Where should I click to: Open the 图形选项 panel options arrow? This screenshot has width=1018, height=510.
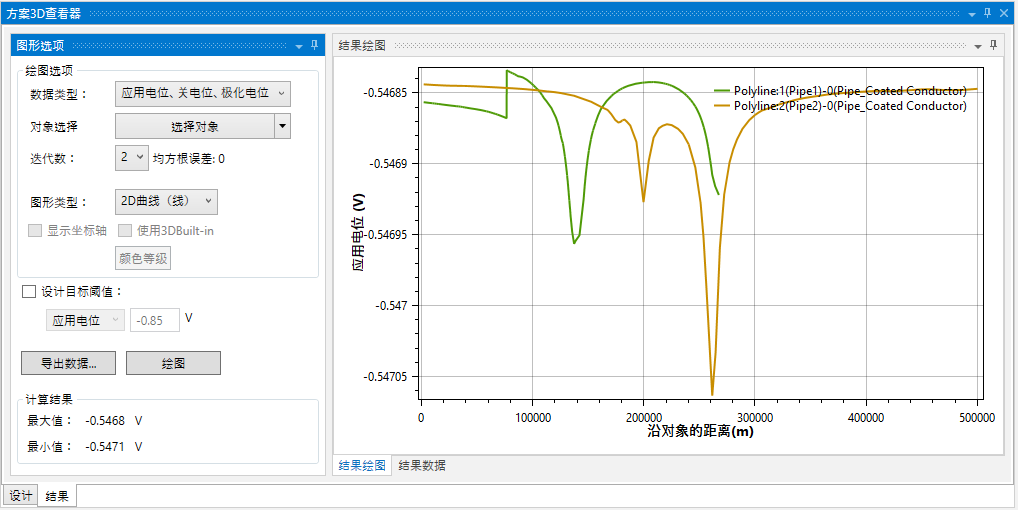[x=298, y=46]
